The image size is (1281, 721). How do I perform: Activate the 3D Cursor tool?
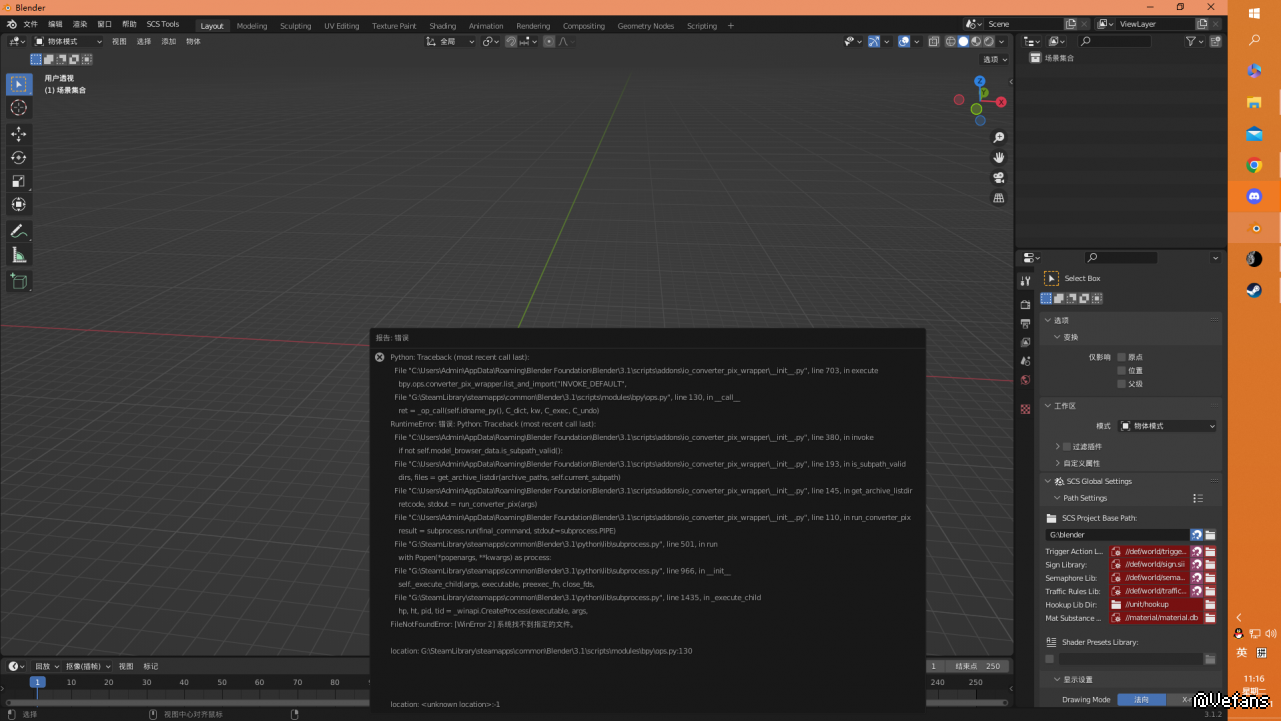pyautogui.click(x=18, y=108)
